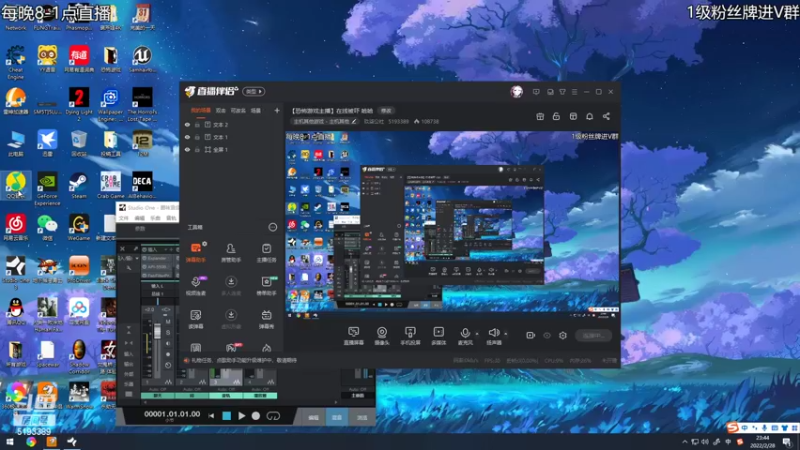Expand microphone options arrow
The width and height of the screenshot is (800, 450).
point(477,334)
